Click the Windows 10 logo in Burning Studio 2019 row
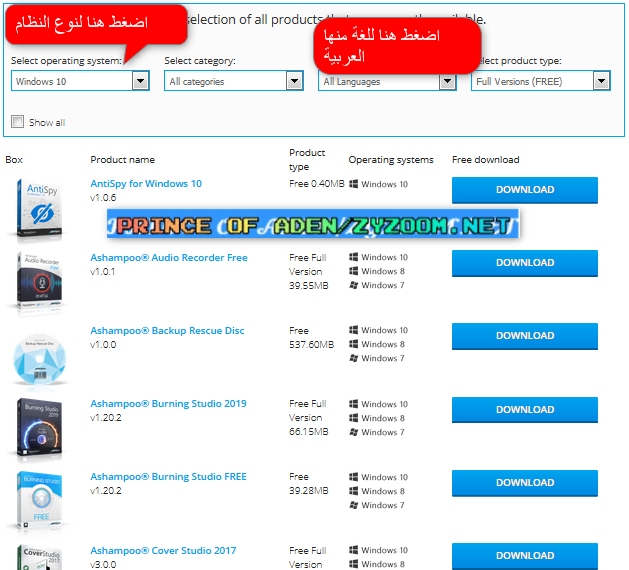The height and width of the screenshot is (570, 629). (353, 404)
